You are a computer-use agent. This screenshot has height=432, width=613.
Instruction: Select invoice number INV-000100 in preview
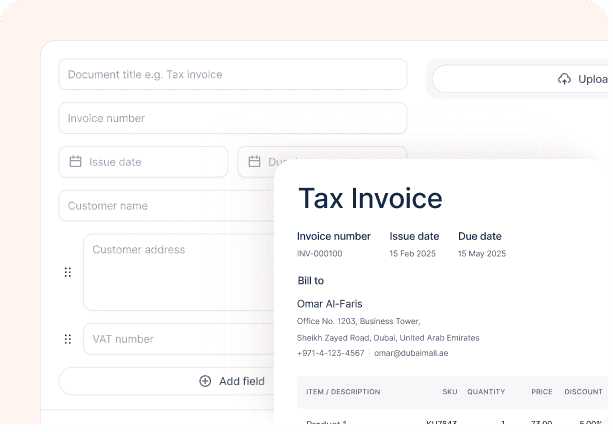320,254
